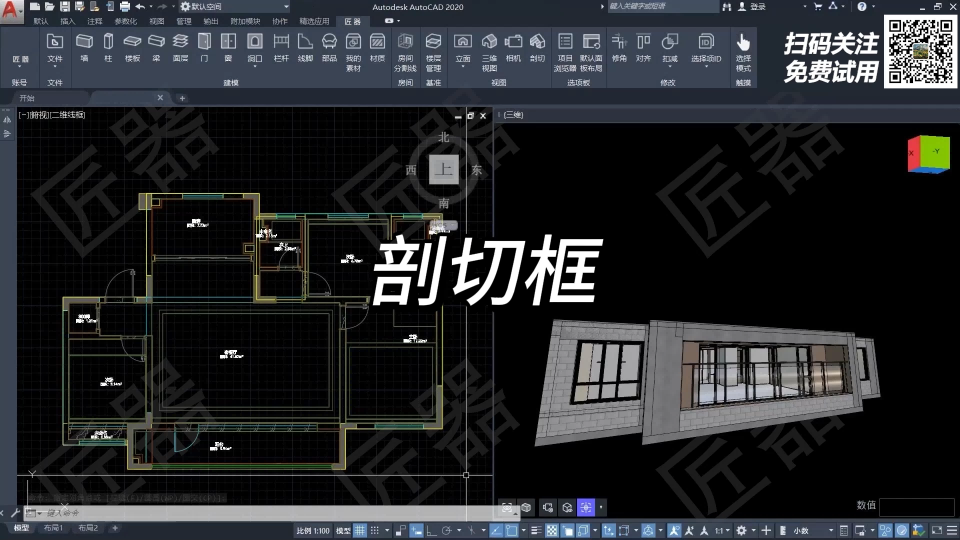Click the 上 top face of ViewCube
This screenshot has width=960, height=540.
444,170
